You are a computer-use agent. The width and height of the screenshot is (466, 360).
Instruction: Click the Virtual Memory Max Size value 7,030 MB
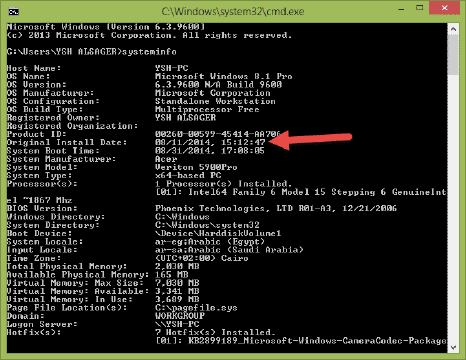point(177,283)
